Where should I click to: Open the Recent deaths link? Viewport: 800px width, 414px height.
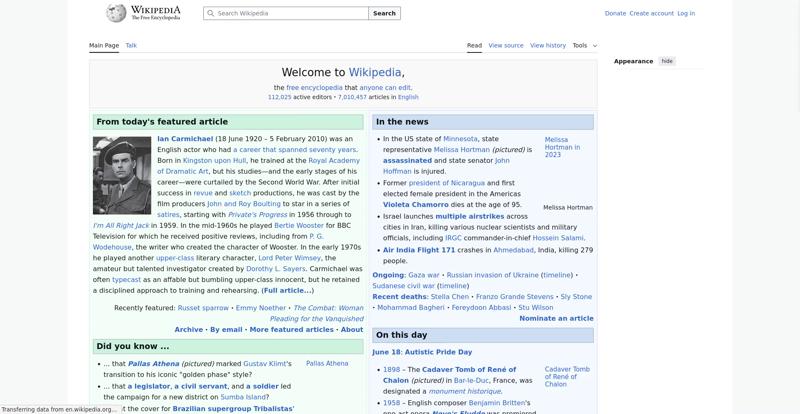[x=399, y=297]
